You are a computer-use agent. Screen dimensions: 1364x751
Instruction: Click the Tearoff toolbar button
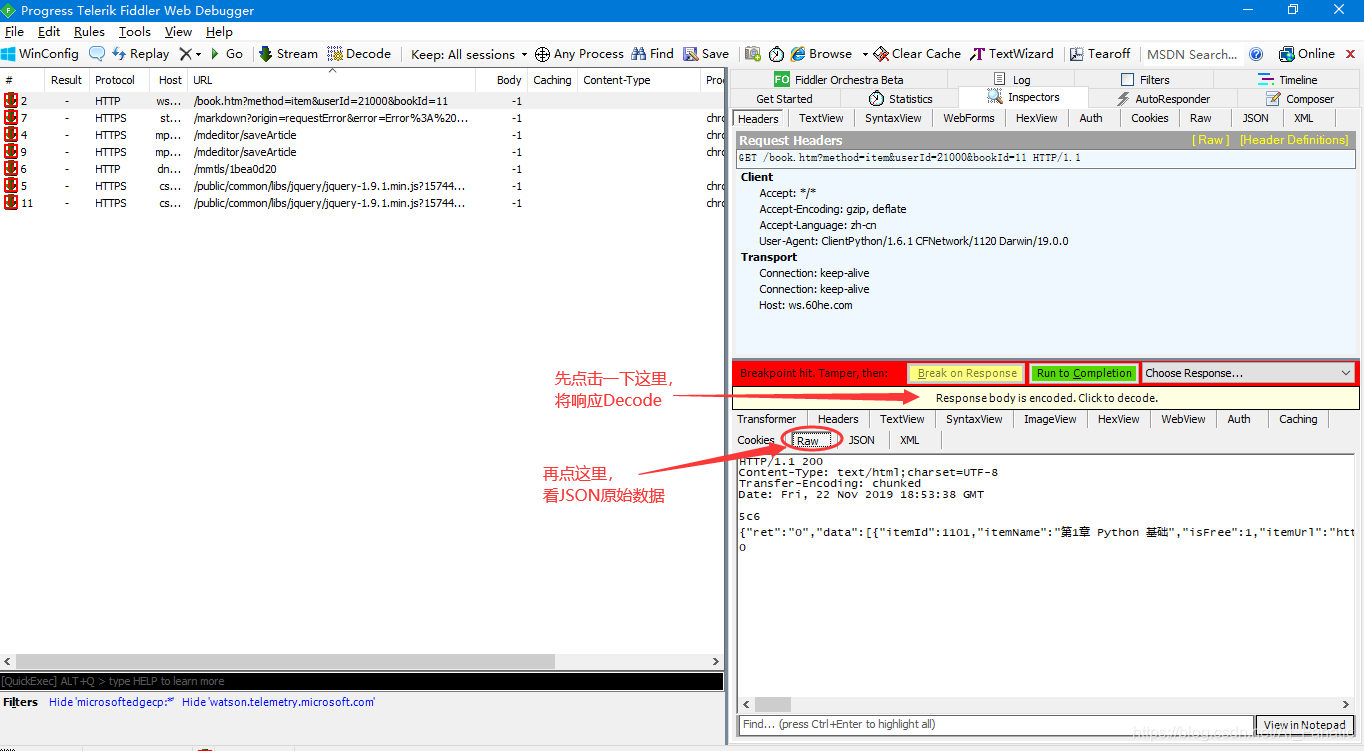[1100, 54]
